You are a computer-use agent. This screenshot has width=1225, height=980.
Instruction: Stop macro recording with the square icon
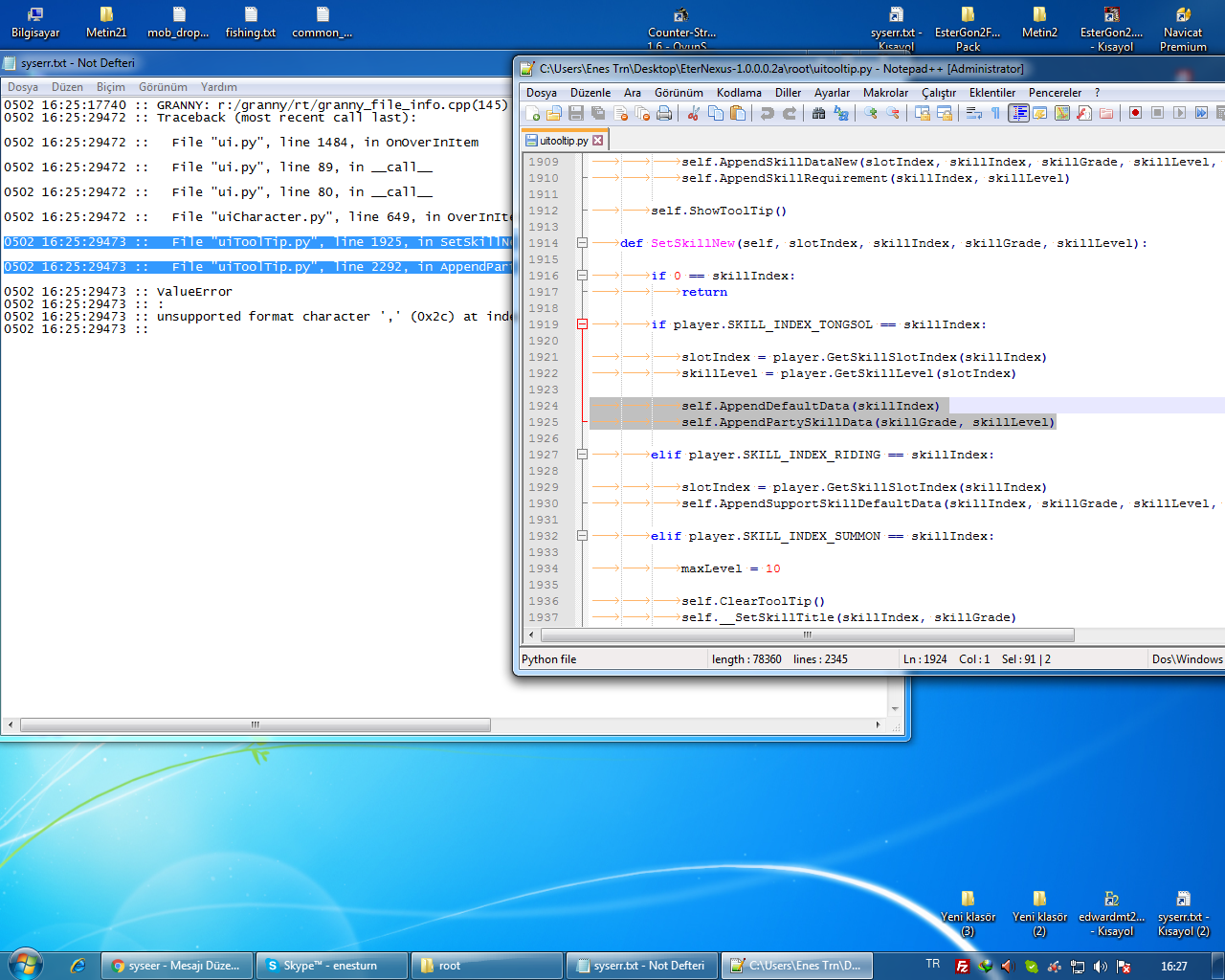1157,113
